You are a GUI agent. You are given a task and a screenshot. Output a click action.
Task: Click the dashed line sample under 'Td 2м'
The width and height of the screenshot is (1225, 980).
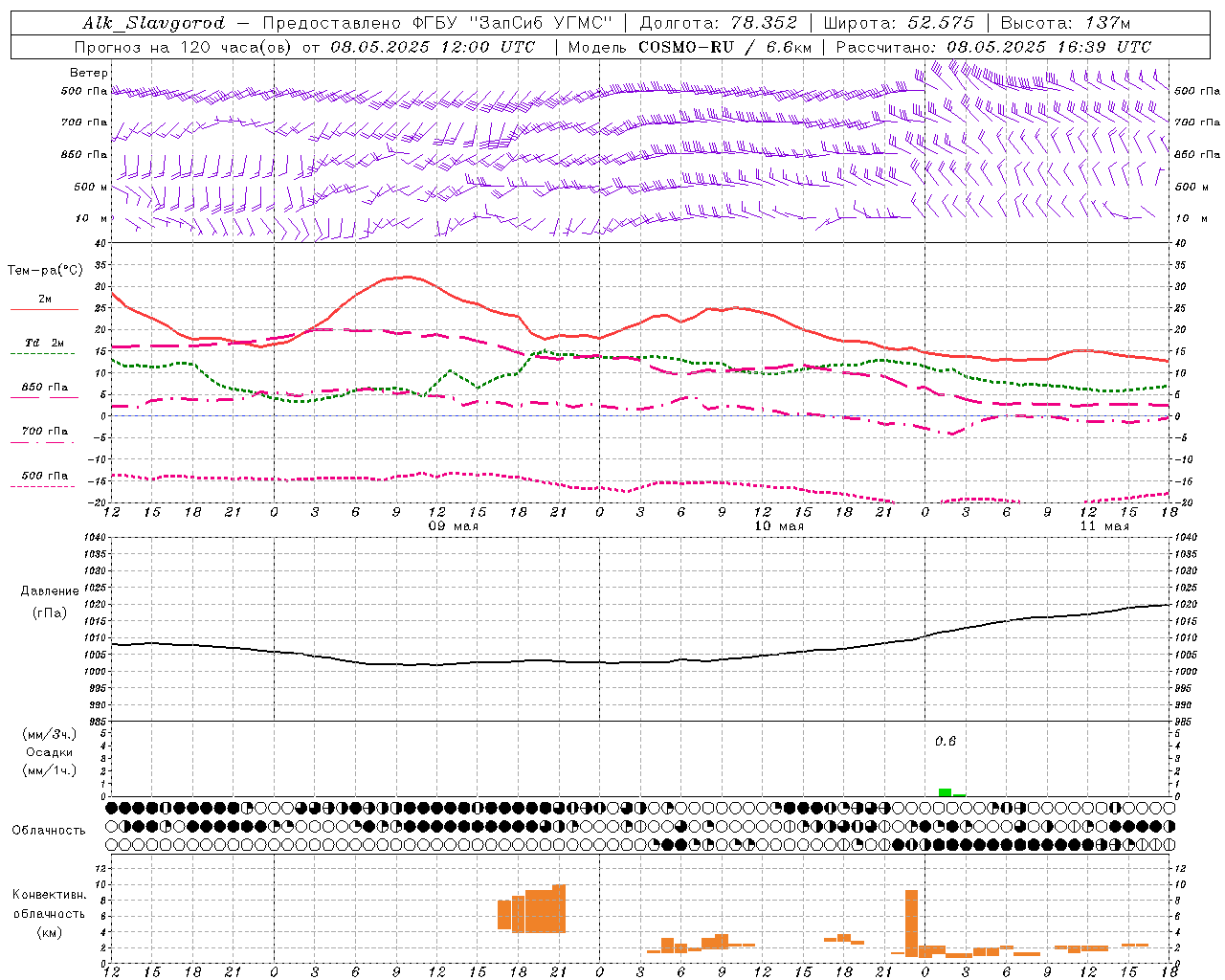click(42, 353)
